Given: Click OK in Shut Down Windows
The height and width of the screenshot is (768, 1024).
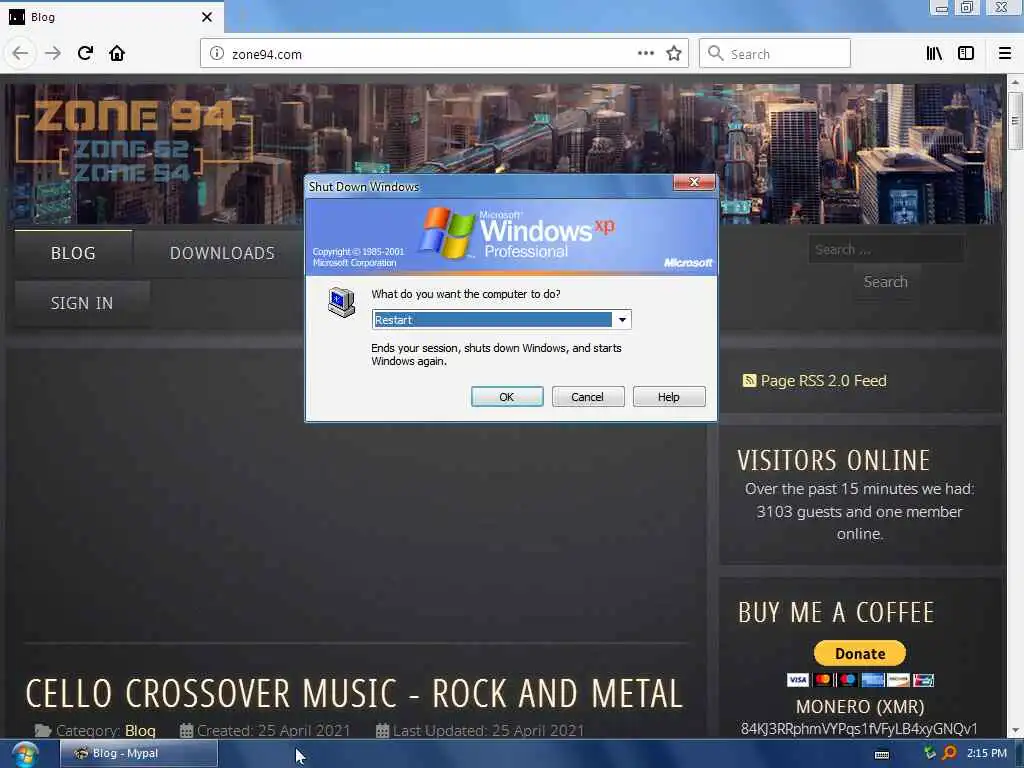Looking at the screenshot, I should [x=507, y=397].
